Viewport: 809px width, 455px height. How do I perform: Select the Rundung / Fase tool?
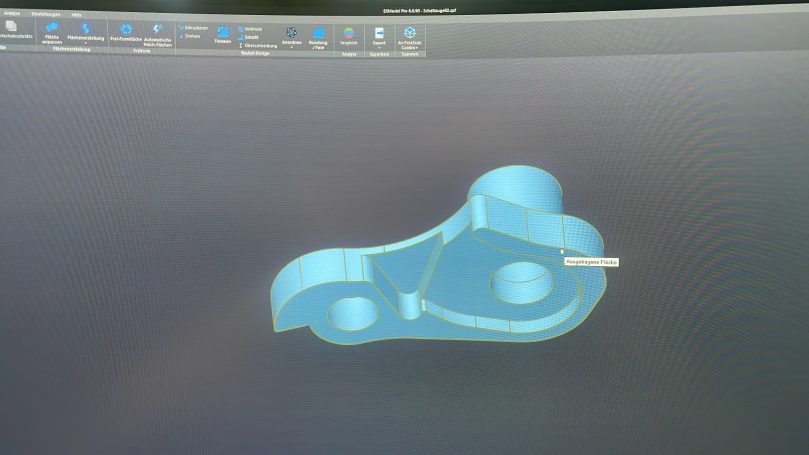[x=318, y=39]
